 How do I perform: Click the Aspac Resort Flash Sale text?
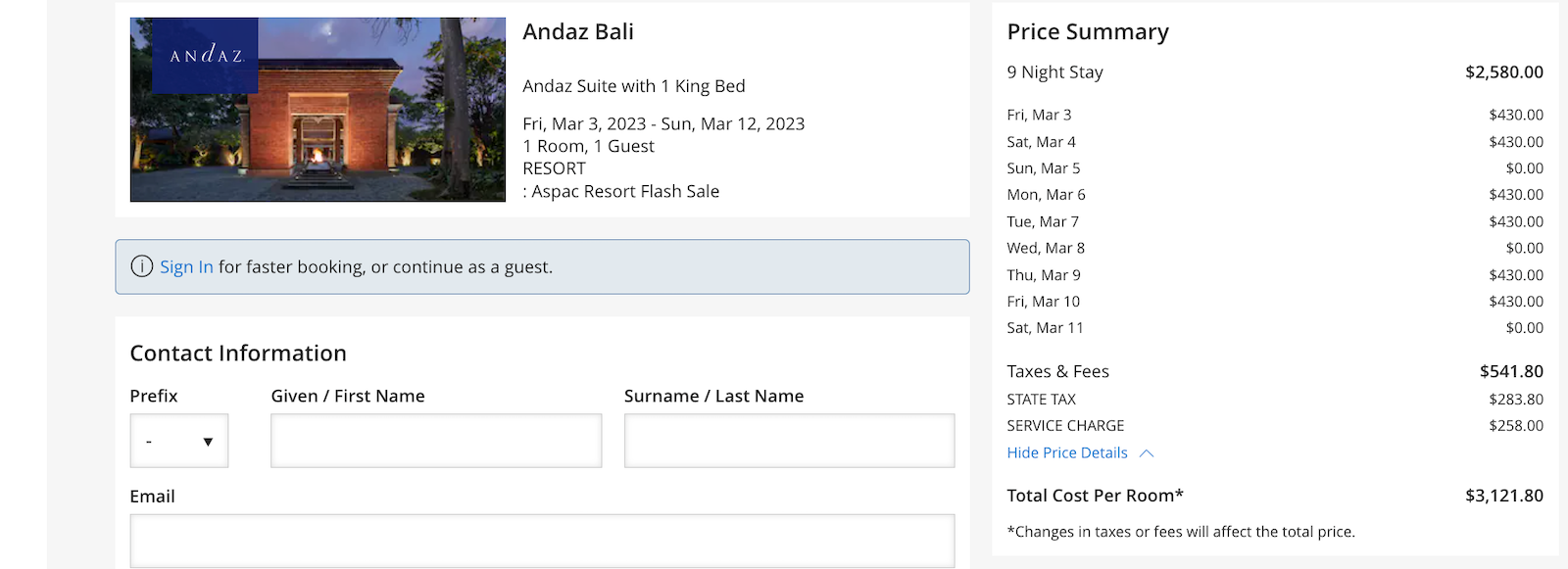[x=624, y=191]
